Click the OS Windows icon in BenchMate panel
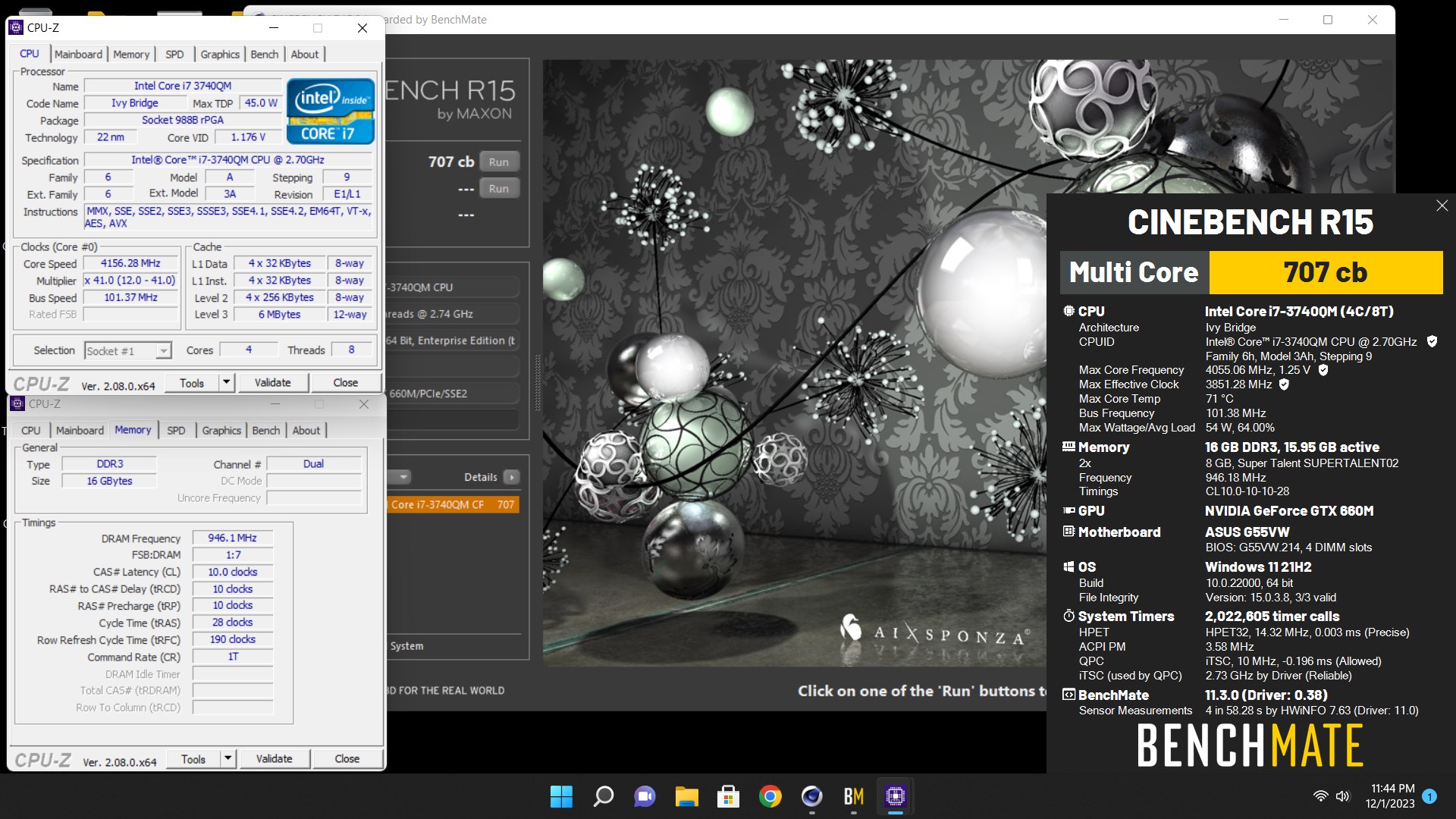The height and width of the screenshot is (819, 1456). click(1068, 567)
